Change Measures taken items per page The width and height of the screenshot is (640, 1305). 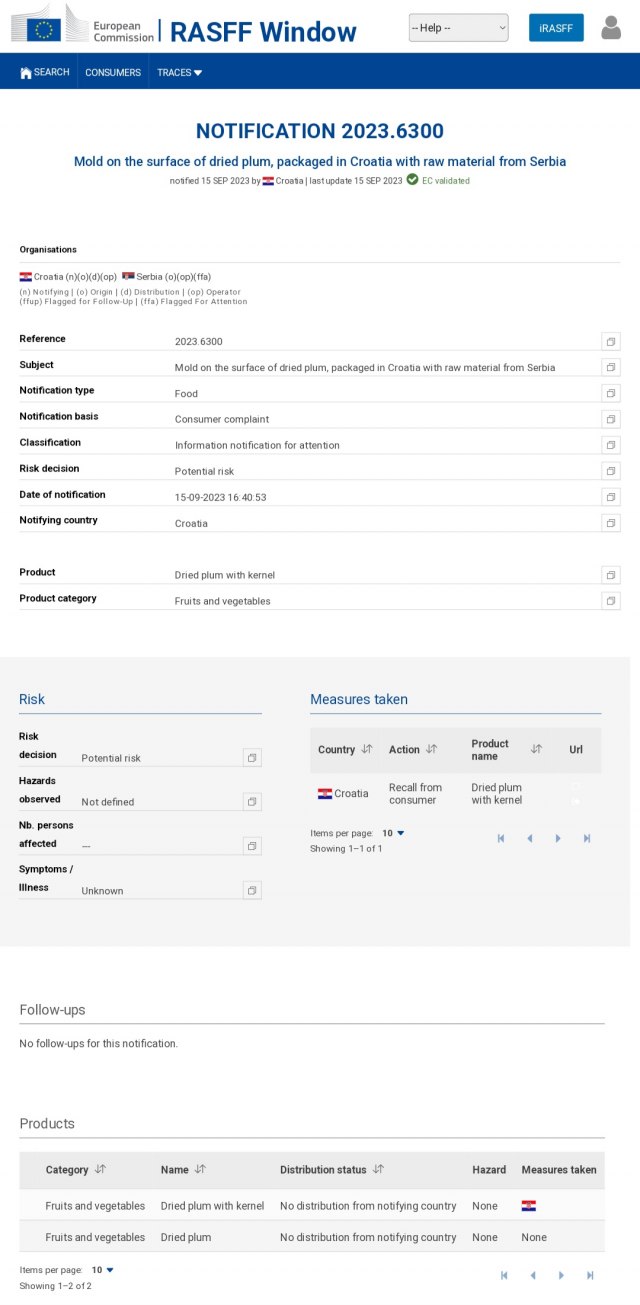click(x=393, y=833)
